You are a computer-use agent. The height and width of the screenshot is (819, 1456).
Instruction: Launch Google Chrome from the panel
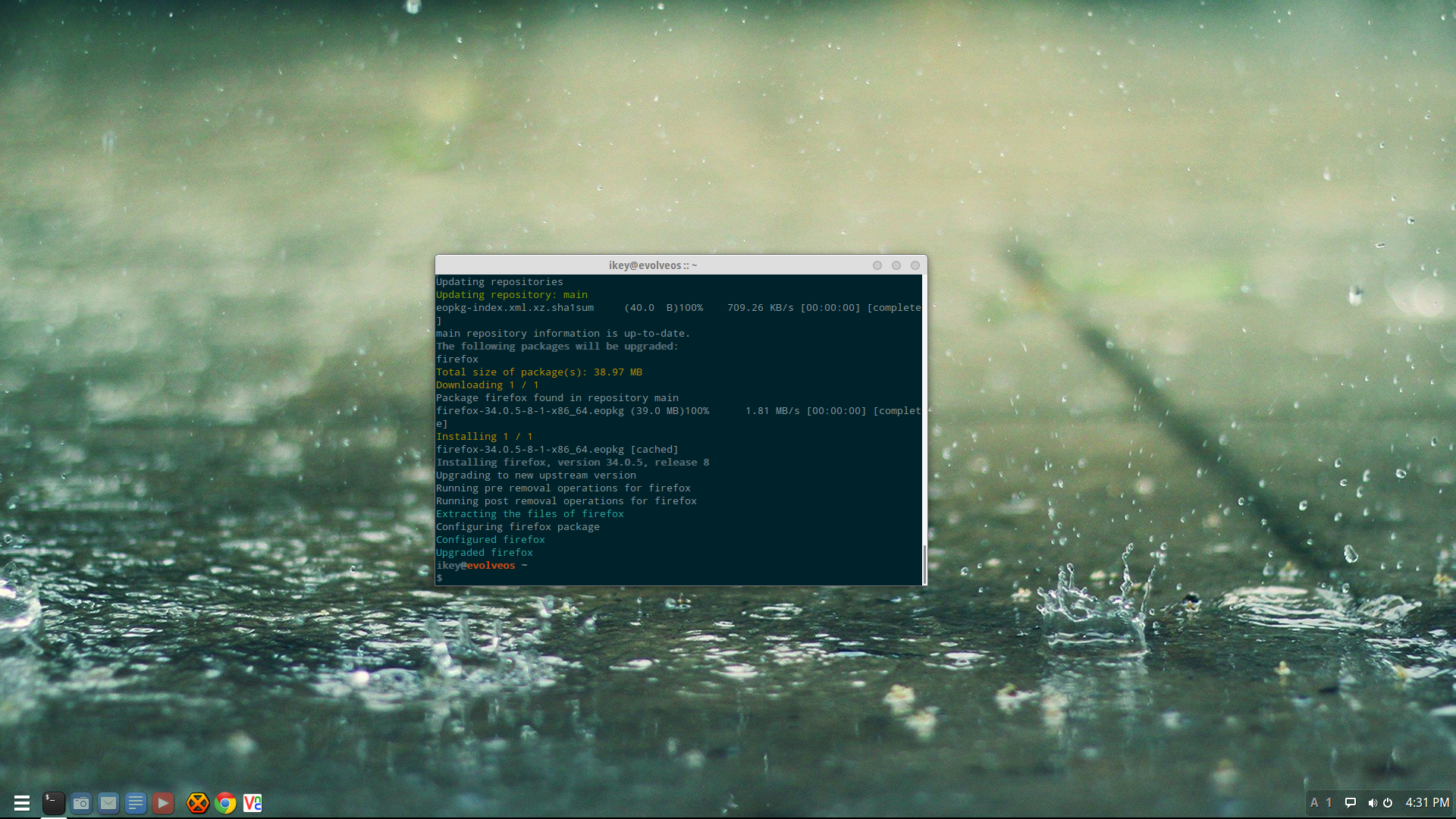click(225, 802)
